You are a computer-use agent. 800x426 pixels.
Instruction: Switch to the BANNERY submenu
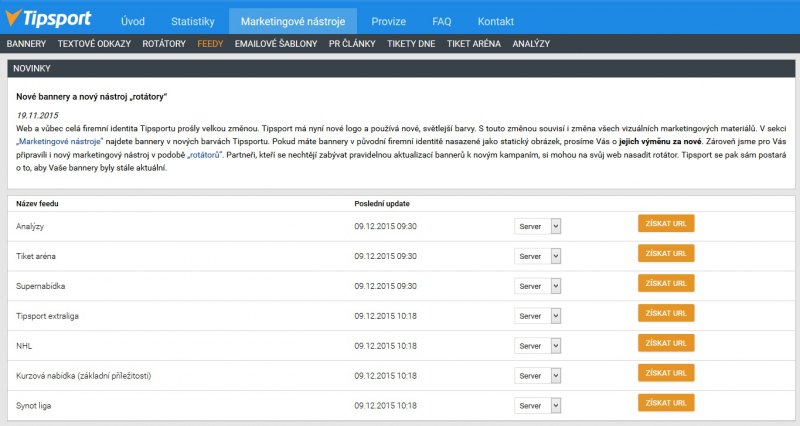point(27,44)
